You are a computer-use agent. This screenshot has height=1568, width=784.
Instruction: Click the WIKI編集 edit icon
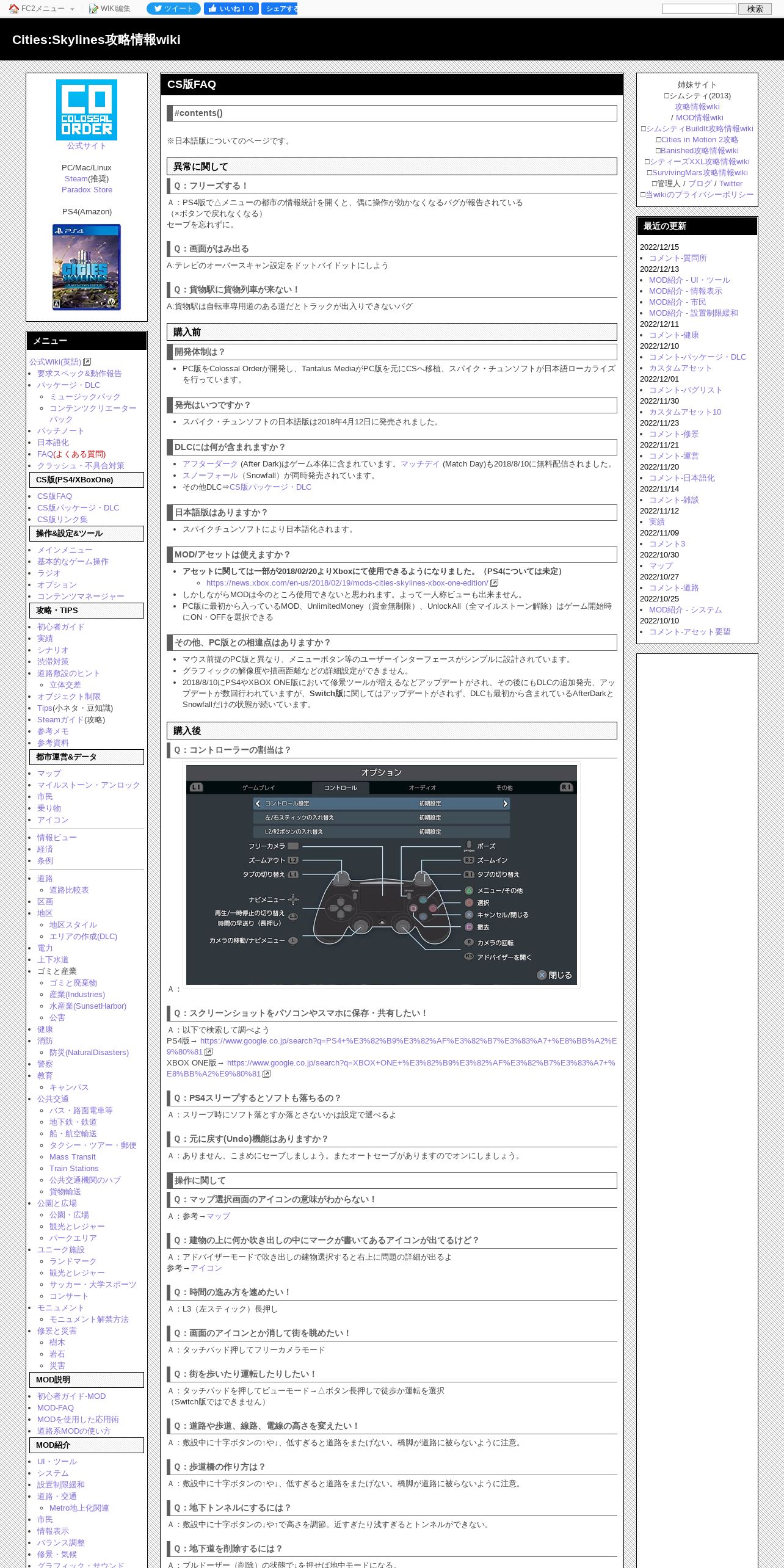[93, 9]
